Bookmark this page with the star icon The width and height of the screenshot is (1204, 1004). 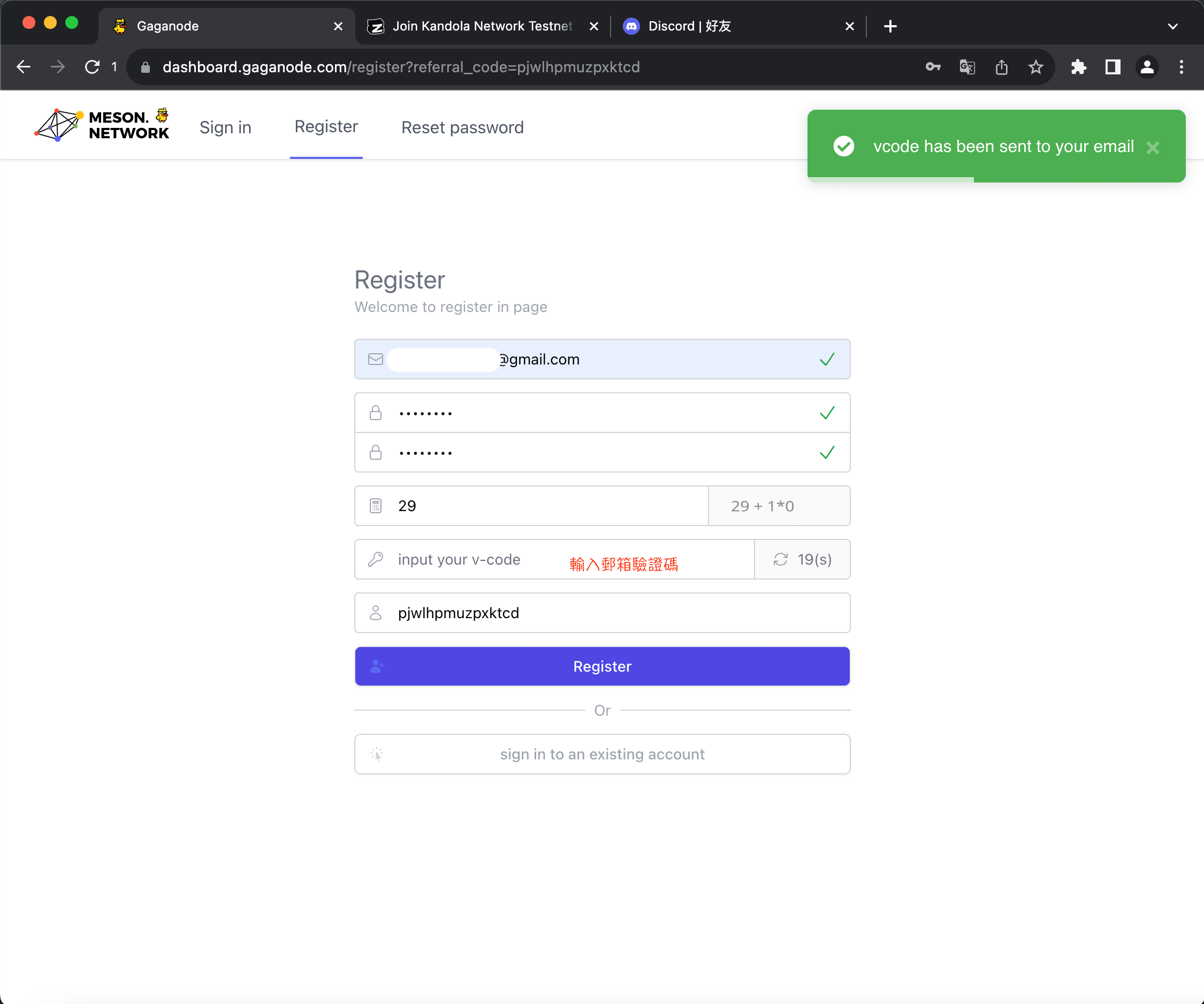pyautogui.click(x=1035, y=67)
